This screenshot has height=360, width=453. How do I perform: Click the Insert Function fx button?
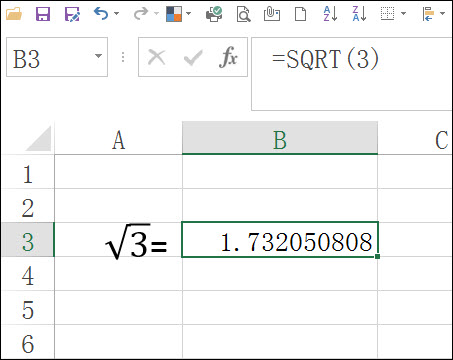click(x=228, y=57)
